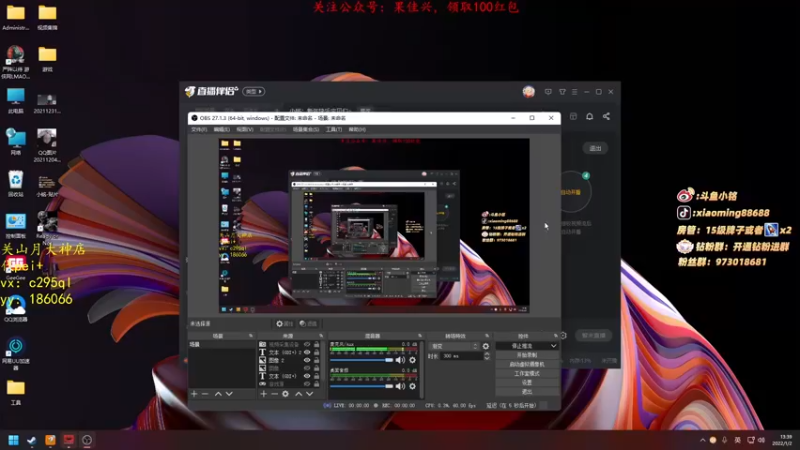Open the Scene Collection menu in OBS
Screen dimensions: 800x450
[306, 130]
